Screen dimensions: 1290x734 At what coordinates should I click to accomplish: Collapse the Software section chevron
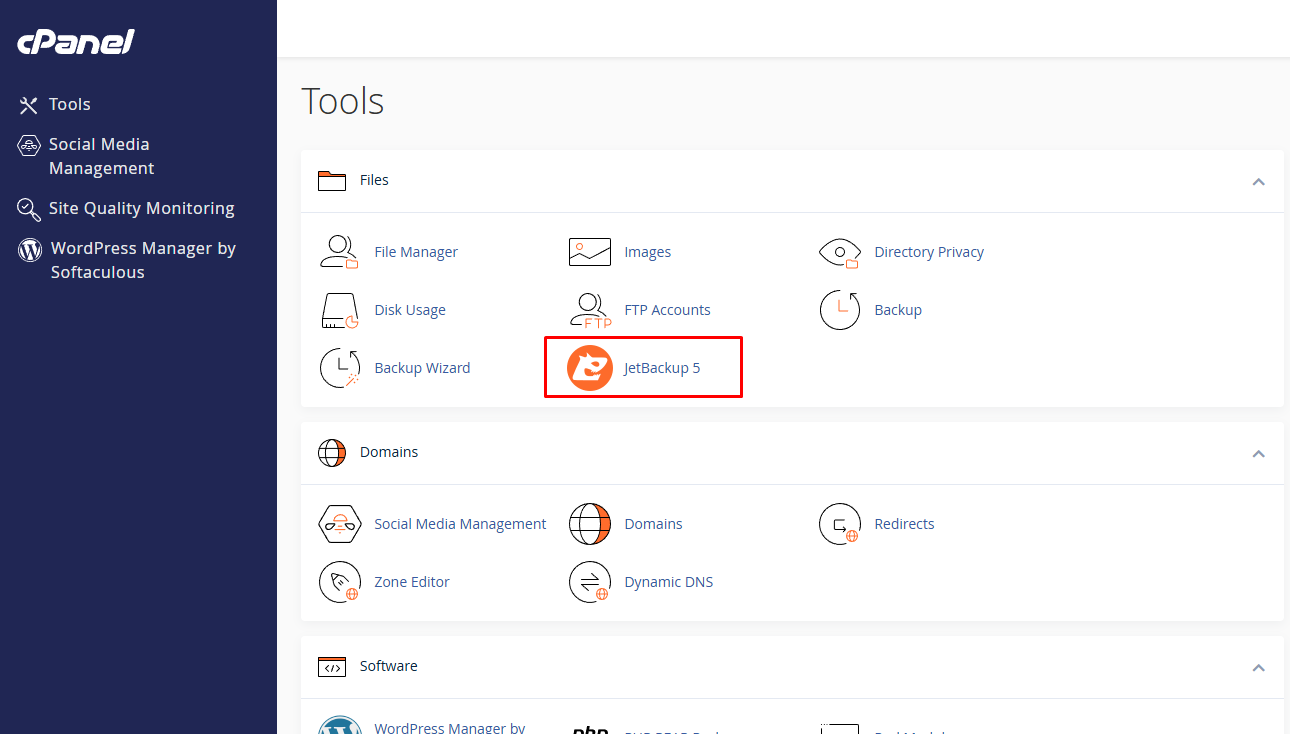coord(1258,667)
